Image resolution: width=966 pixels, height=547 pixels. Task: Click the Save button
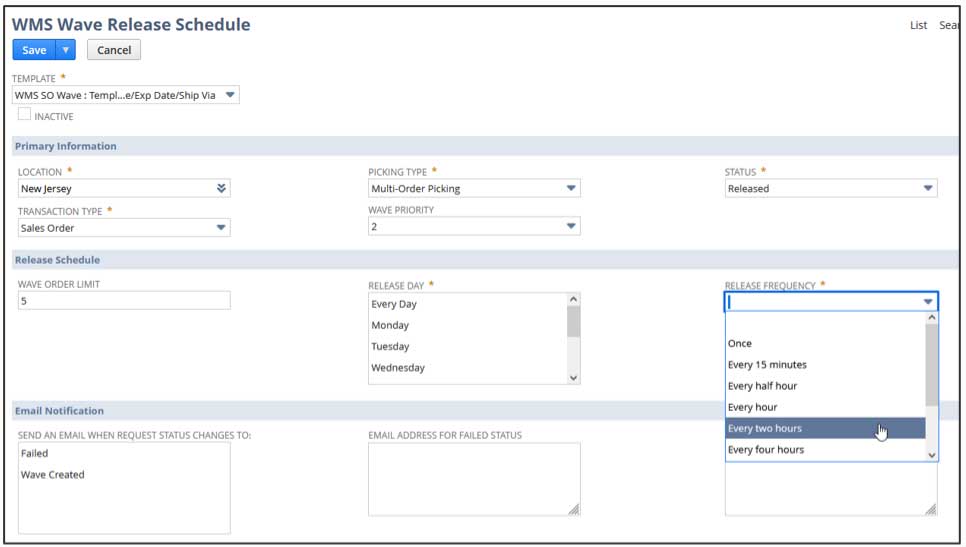(x=34, y=50)
